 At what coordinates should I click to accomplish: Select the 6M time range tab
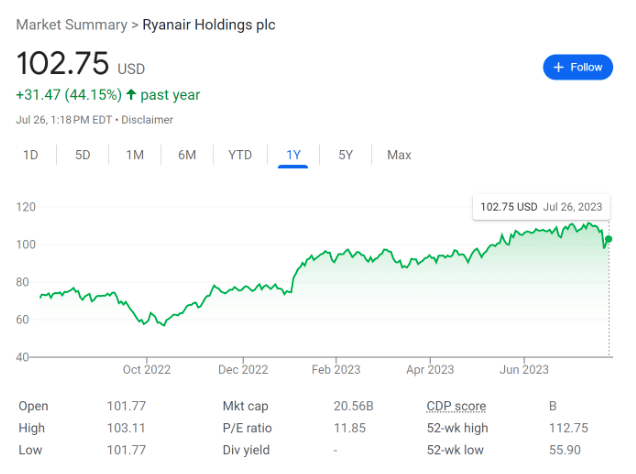click(x=187, y=155)
